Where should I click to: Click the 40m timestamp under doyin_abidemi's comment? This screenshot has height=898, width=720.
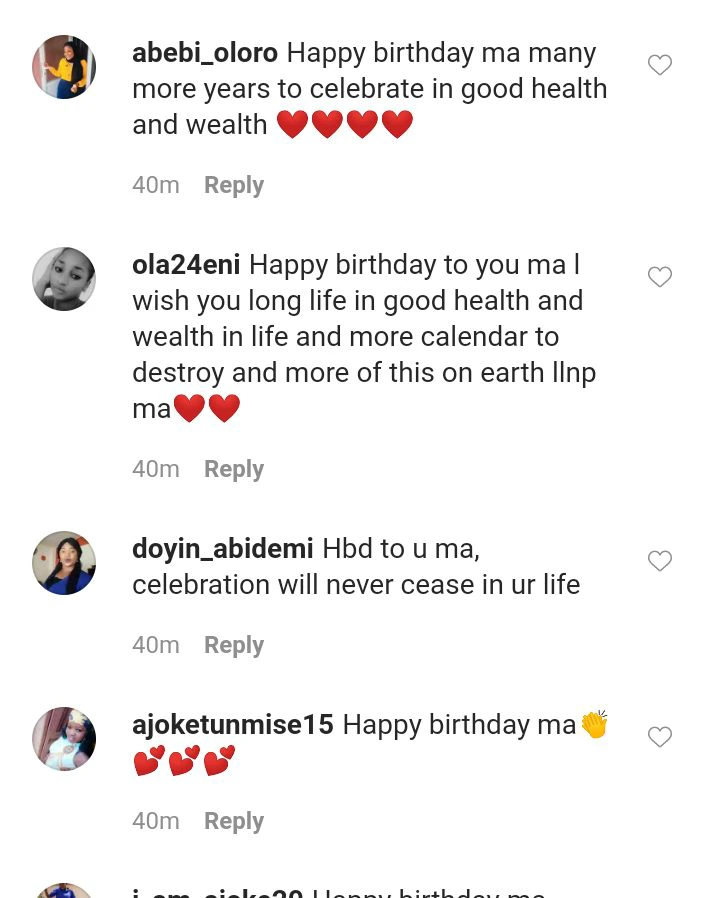(156, 645)
